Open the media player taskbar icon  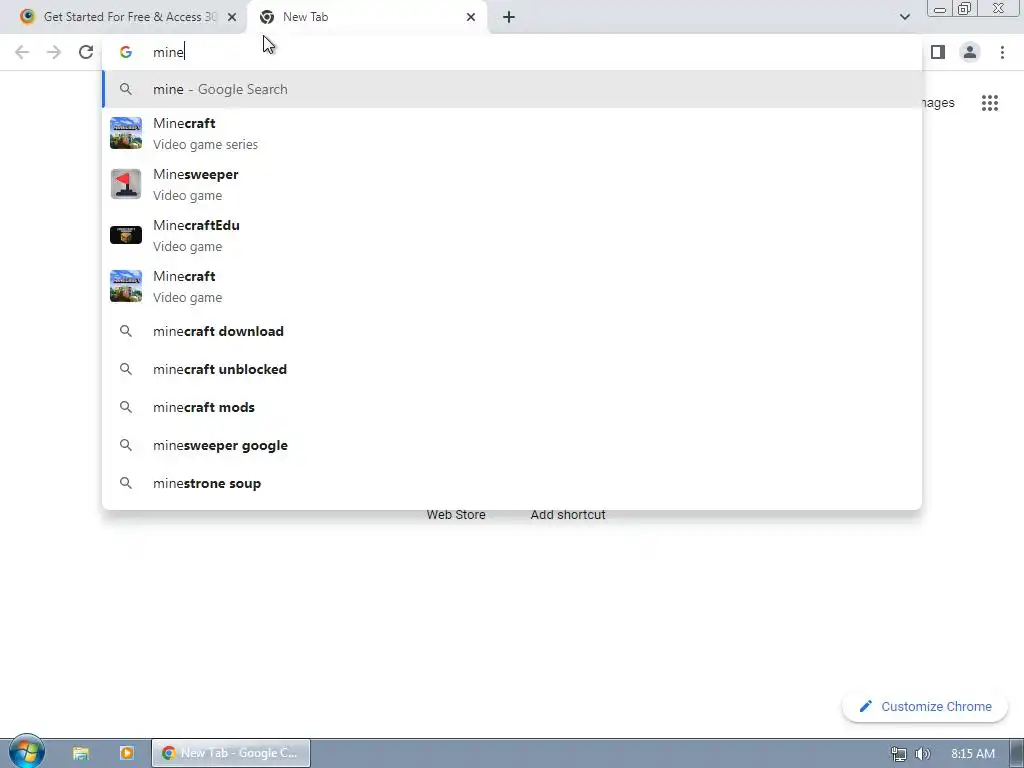click(x=127, y=753)
